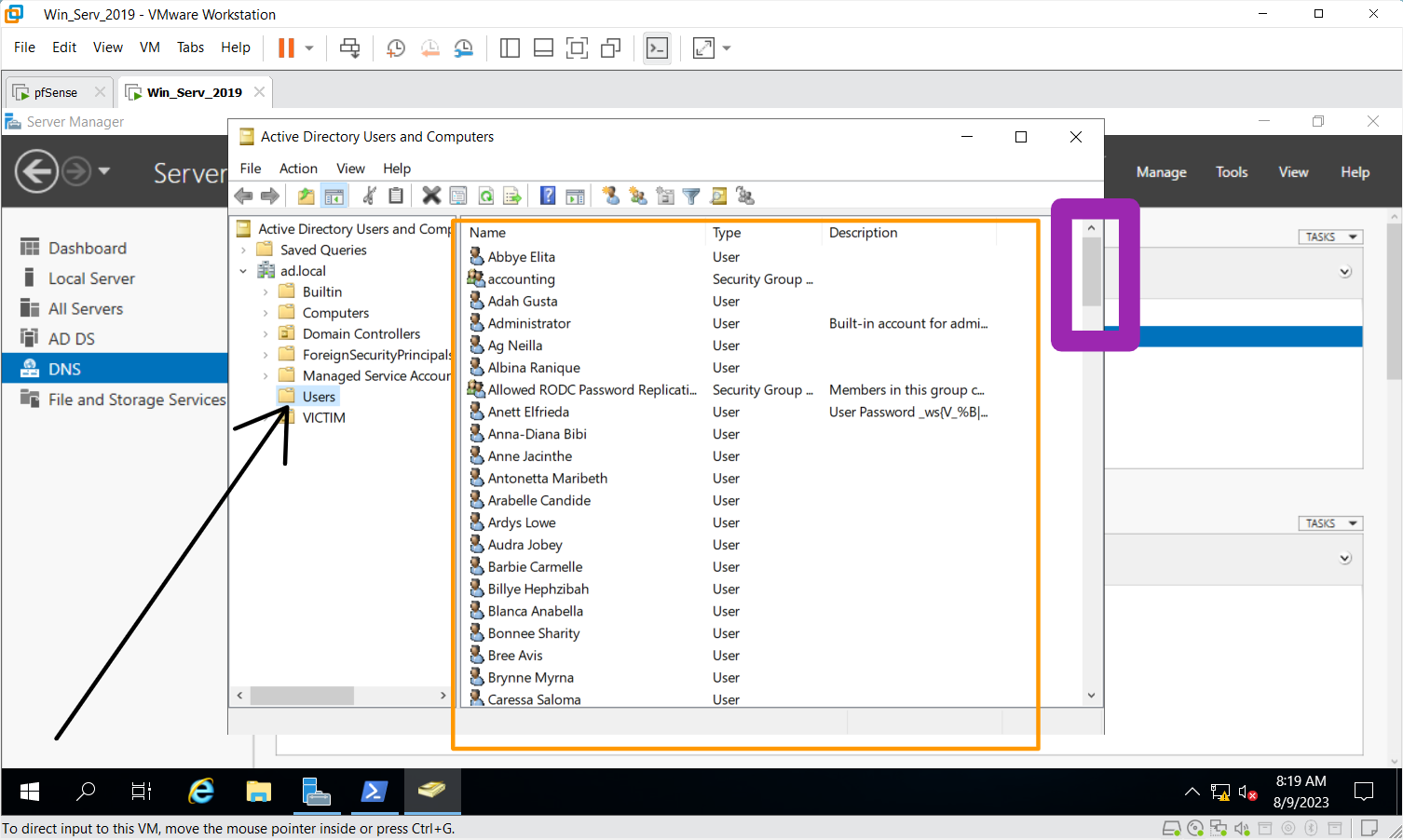Viewport: 1403px width, 840px height.
Task: Collapse the ad.local domain node
Action: click(243, 271)
